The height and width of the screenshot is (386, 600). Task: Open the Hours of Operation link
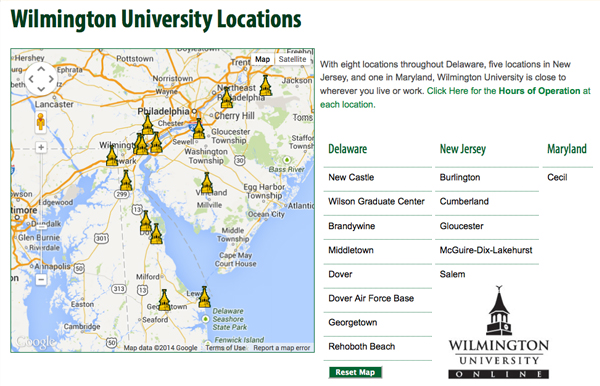pos(539,91)
